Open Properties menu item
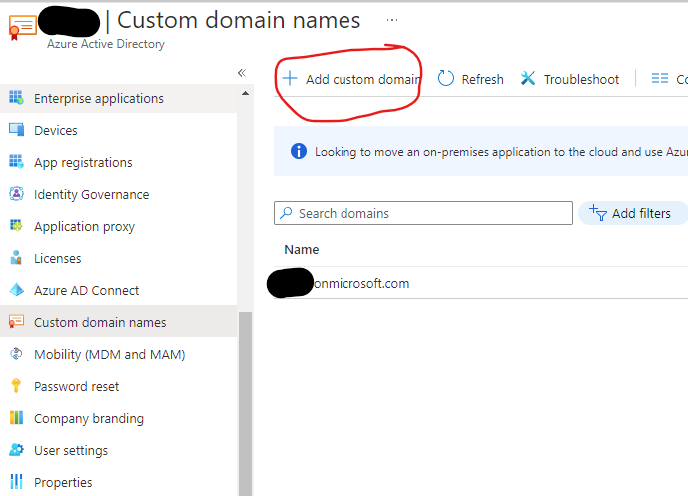The image size is (688, 496). tap(118, 482)
